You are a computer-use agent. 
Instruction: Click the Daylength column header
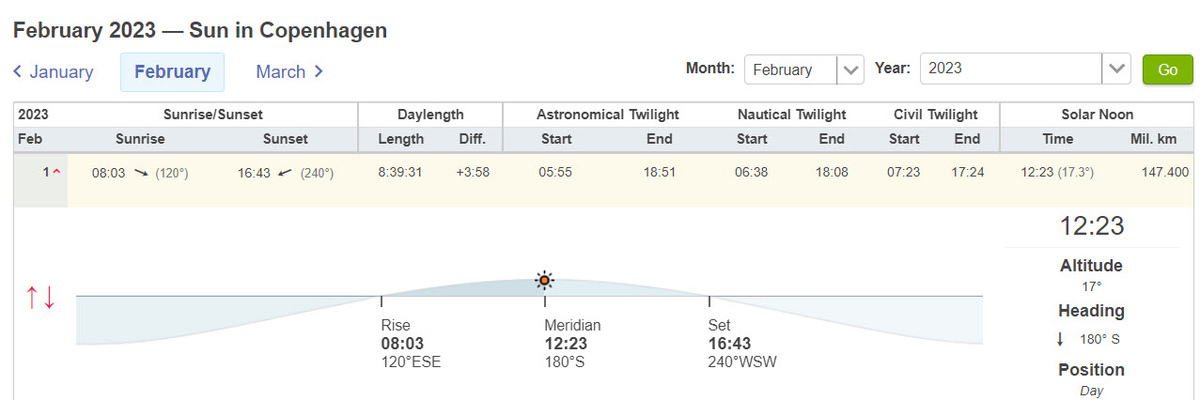pos(430,114)
